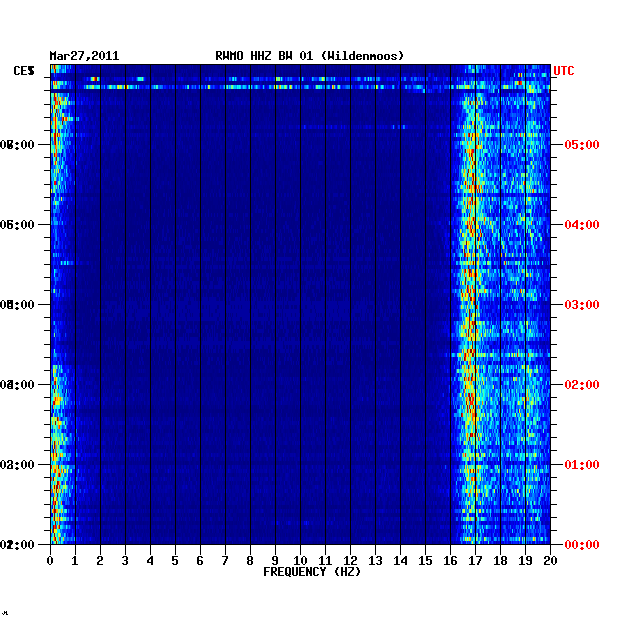The height and width of the screenshot is (624, 630).
Task: Select the 13 Hz frequency tick label
Action: [375, 561]
